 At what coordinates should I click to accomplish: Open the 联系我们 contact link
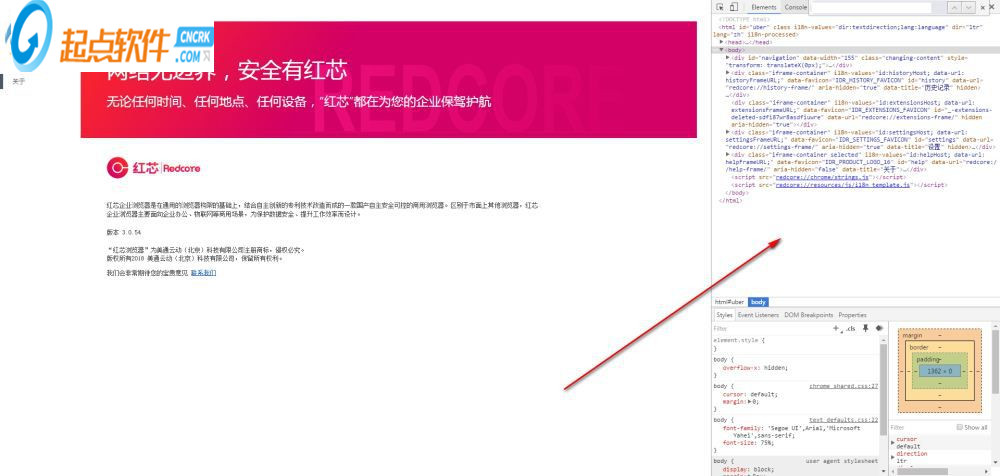coord(203,272)
